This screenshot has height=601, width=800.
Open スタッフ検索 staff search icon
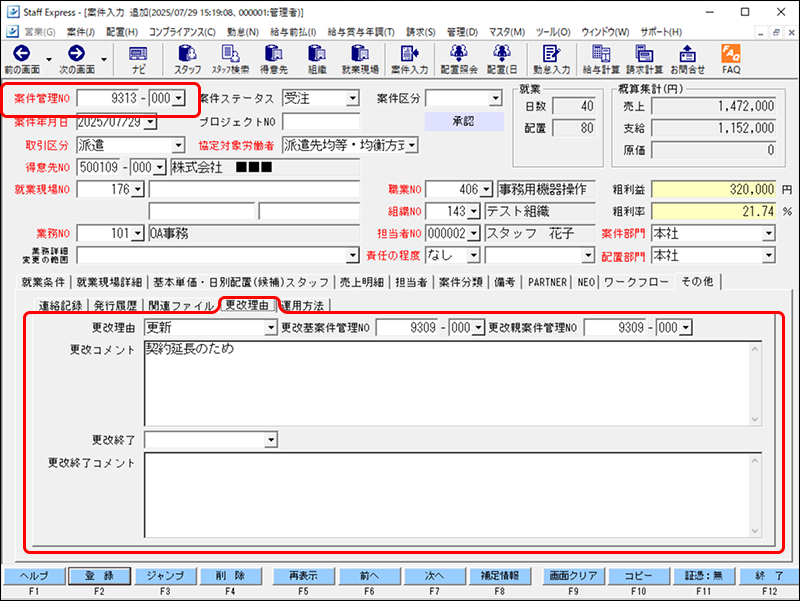pyautogui.click(x=231, y=59)
